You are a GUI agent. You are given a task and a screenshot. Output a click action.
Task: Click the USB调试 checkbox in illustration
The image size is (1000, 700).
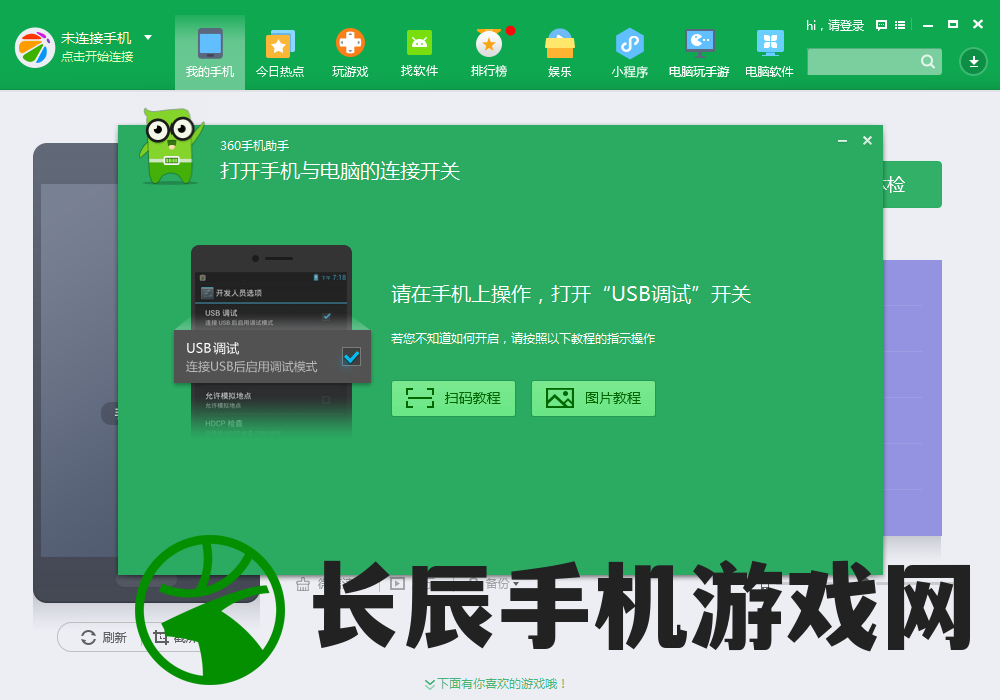coord(351,356)
